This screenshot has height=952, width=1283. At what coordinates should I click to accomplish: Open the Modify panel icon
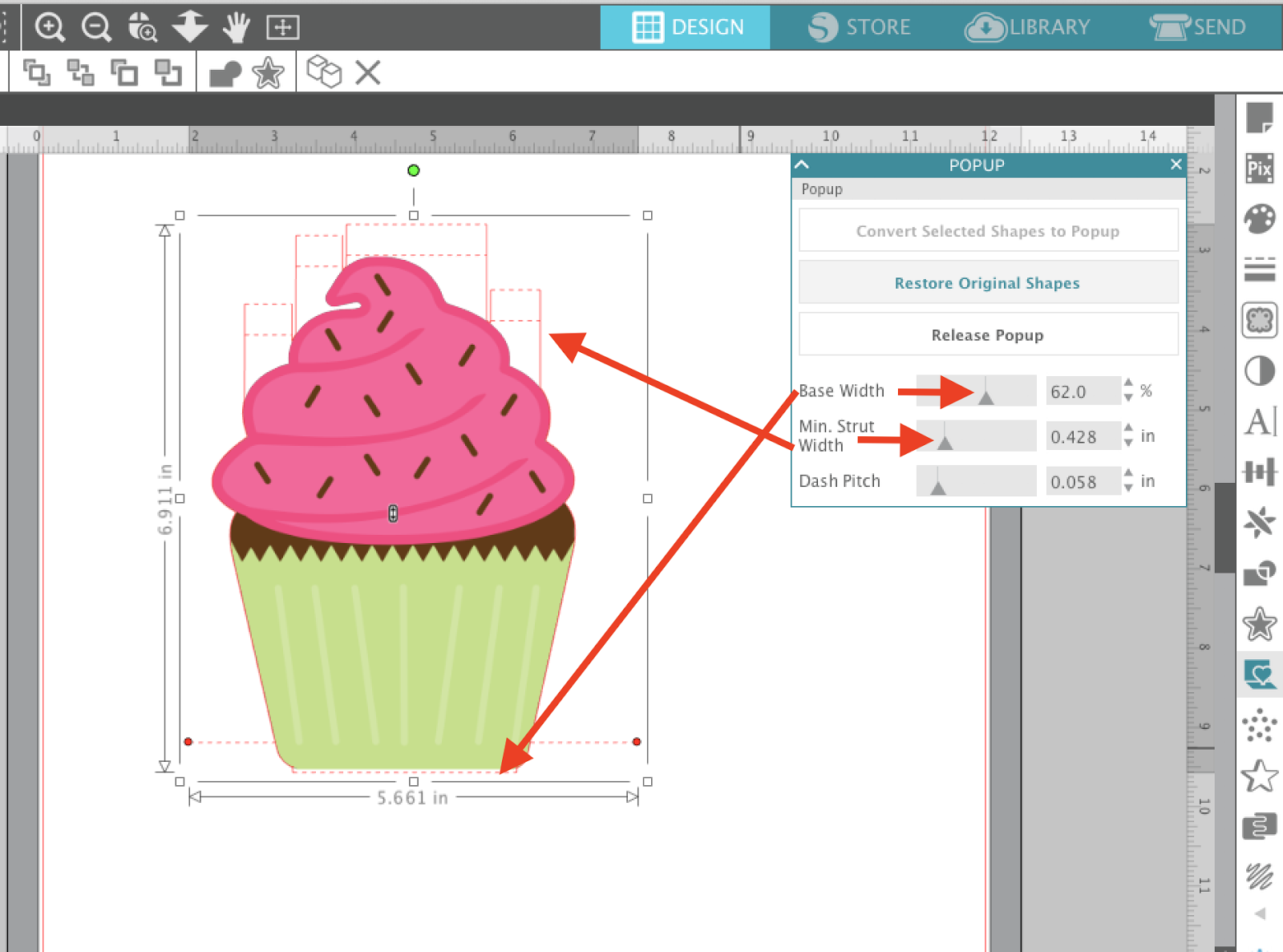tap(1260, 573)
